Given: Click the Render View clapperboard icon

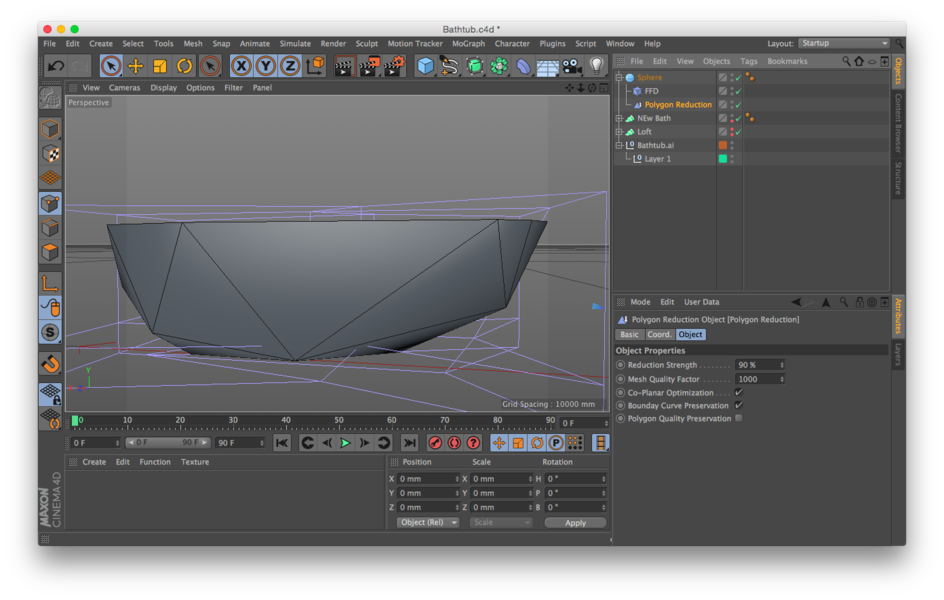Looking at the screenshot, I should coord(344,66).
